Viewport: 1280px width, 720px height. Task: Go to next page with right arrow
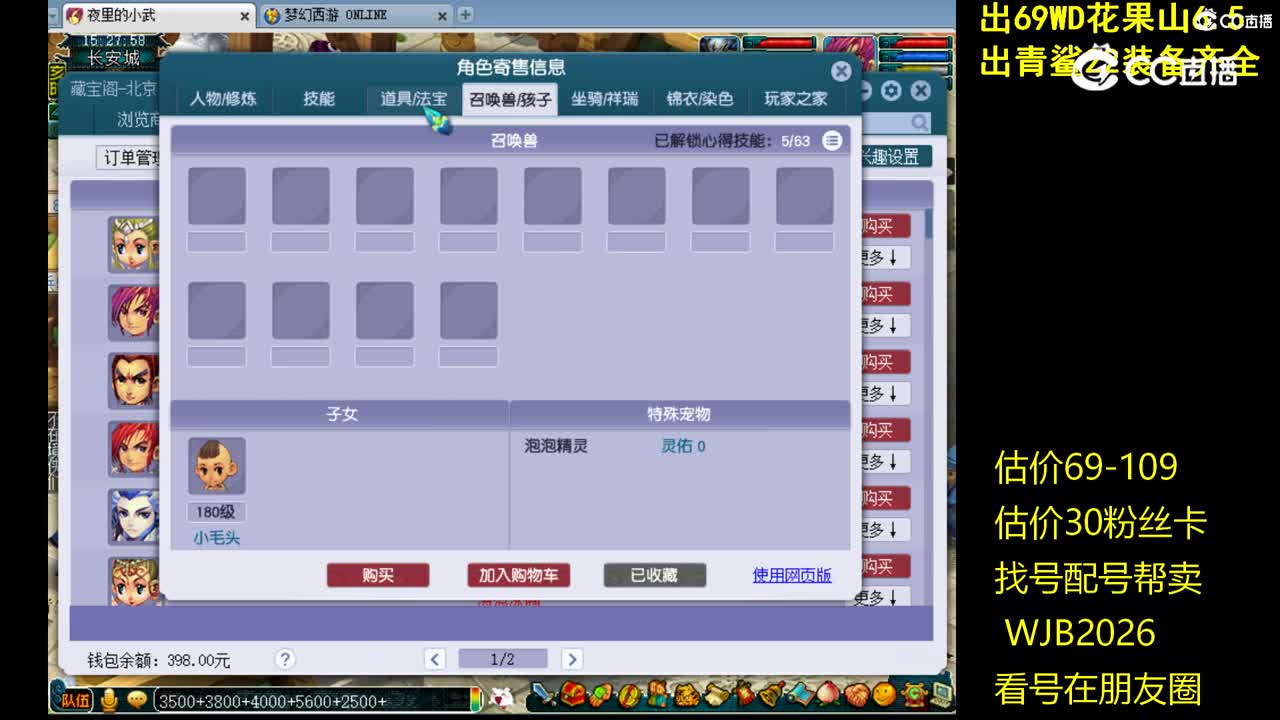coord(571,659)
